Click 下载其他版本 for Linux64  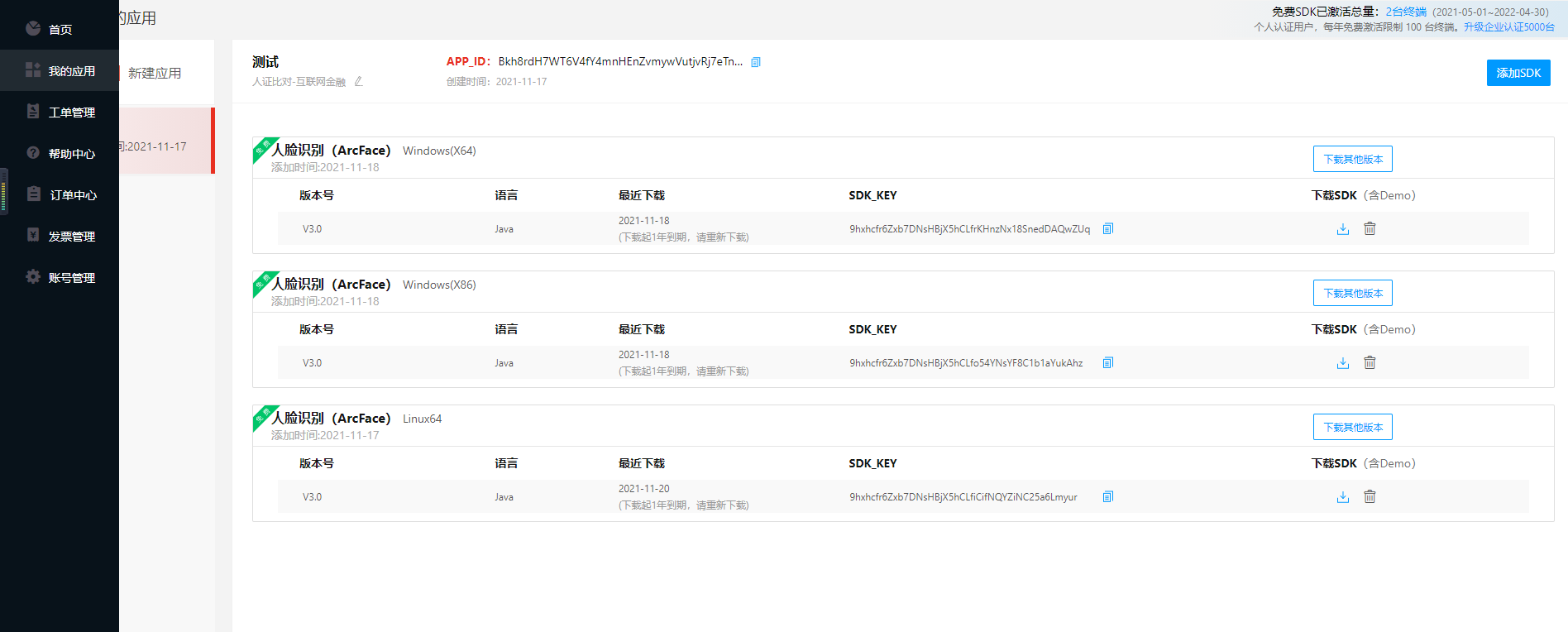point(1352,427)
